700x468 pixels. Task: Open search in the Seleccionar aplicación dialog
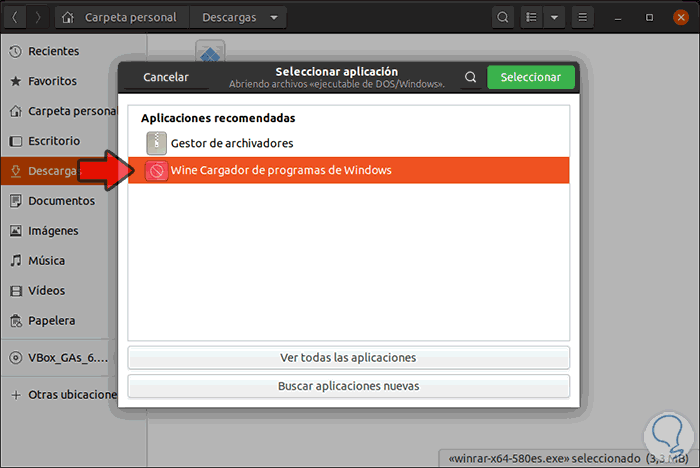click(470, 77)
